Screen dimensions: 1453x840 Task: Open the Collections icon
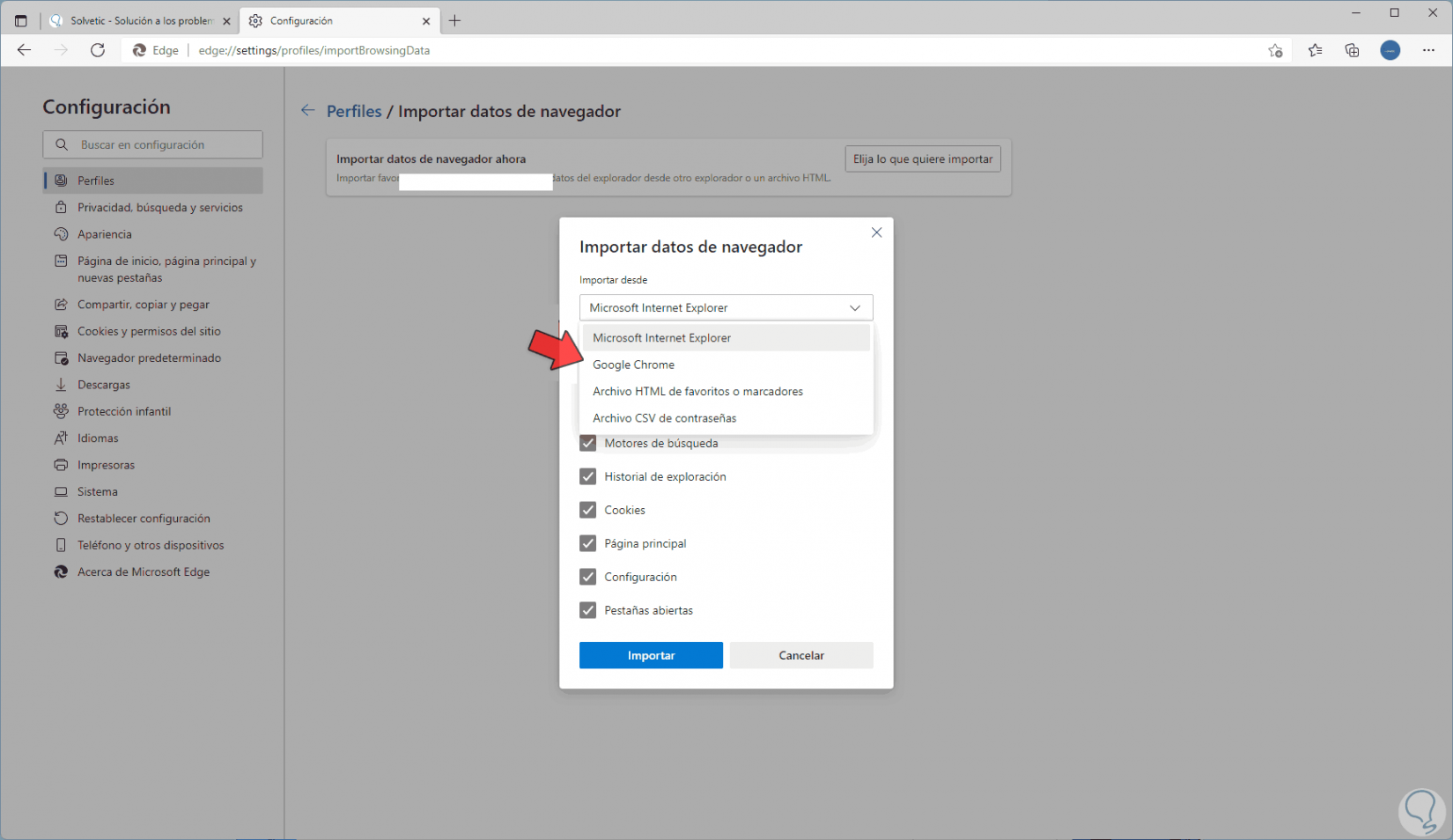point(1352,50)
